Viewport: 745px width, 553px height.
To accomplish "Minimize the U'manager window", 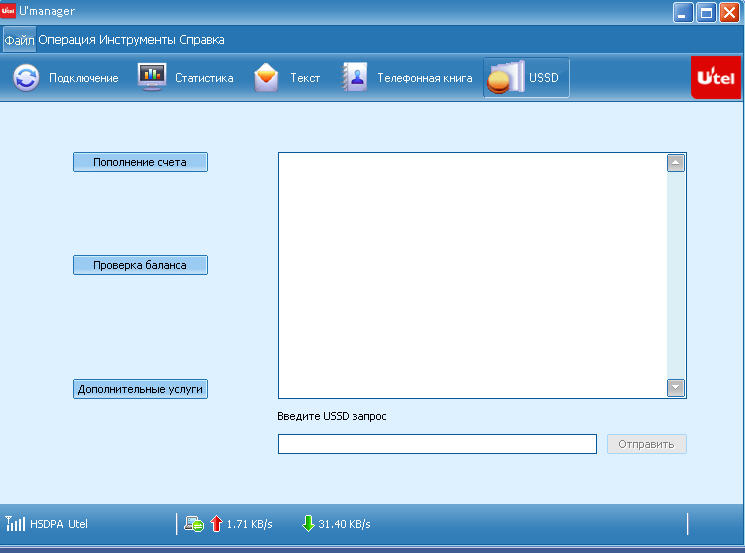I will (683, 12).
